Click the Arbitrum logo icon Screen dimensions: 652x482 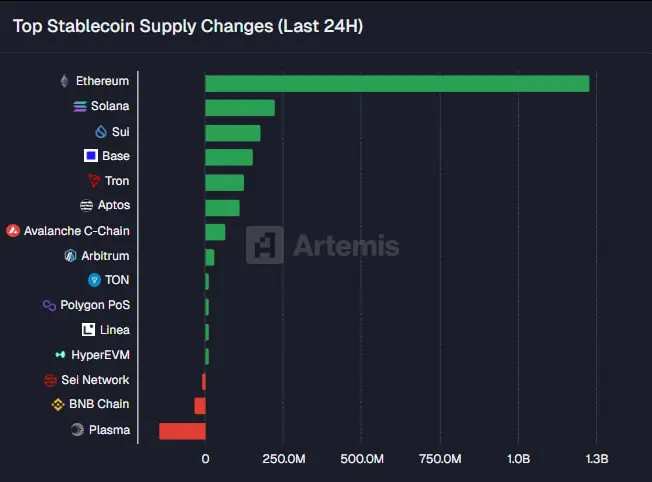pos(70,255)
